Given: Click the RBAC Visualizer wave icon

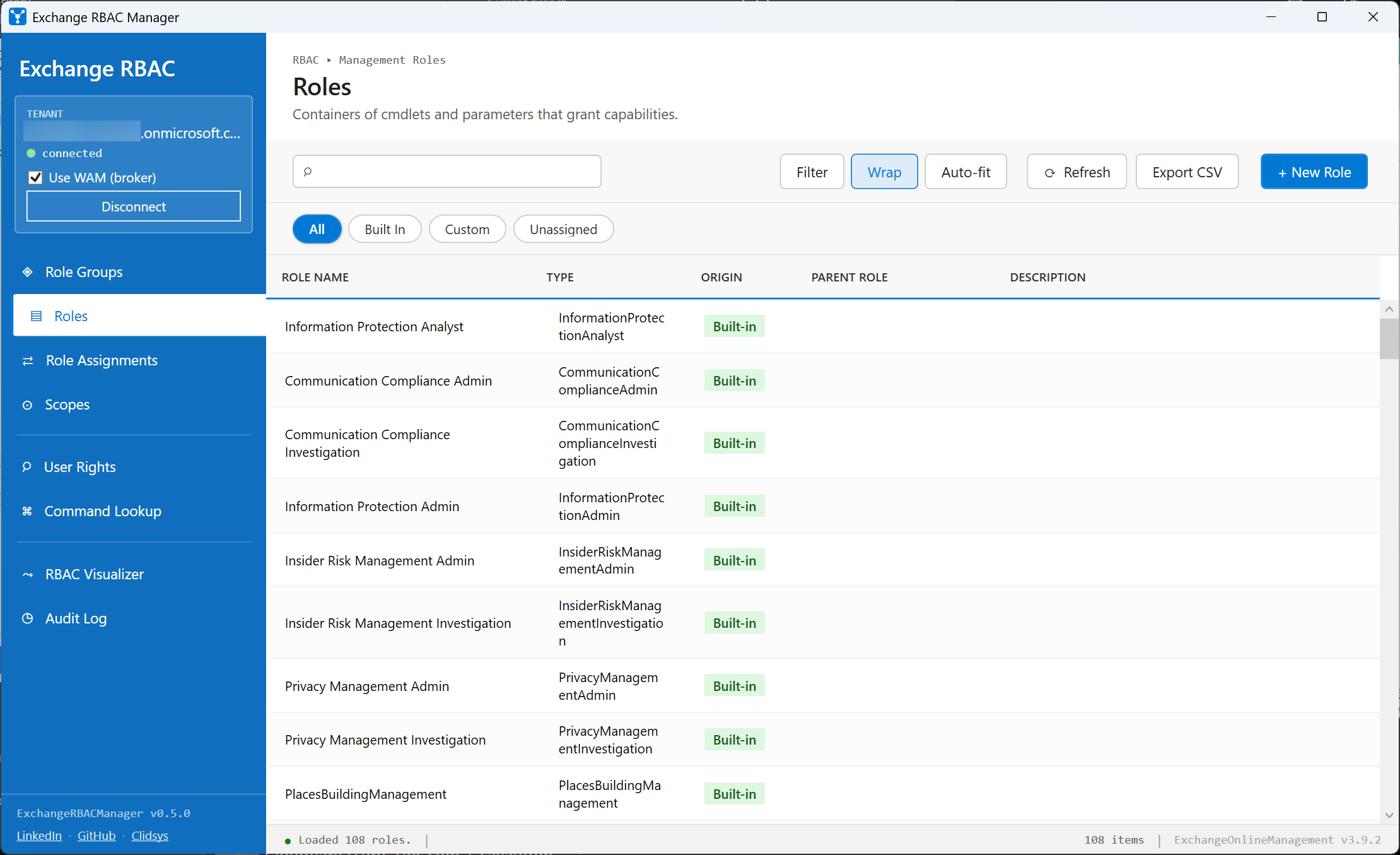Looking at the screenshot, I should pyautogui.click(x=28, y=575).
